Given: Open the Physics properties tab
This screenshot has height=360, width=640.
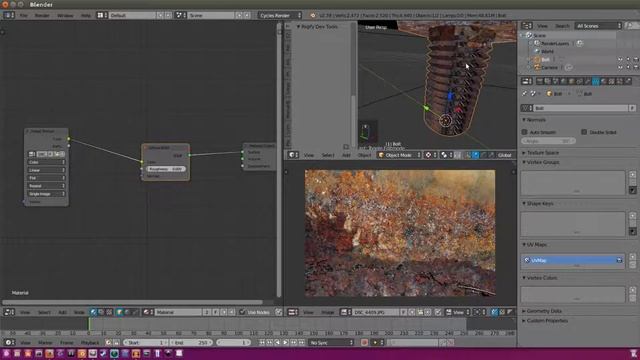Looking at the screenshot, I should coord(628,81).
